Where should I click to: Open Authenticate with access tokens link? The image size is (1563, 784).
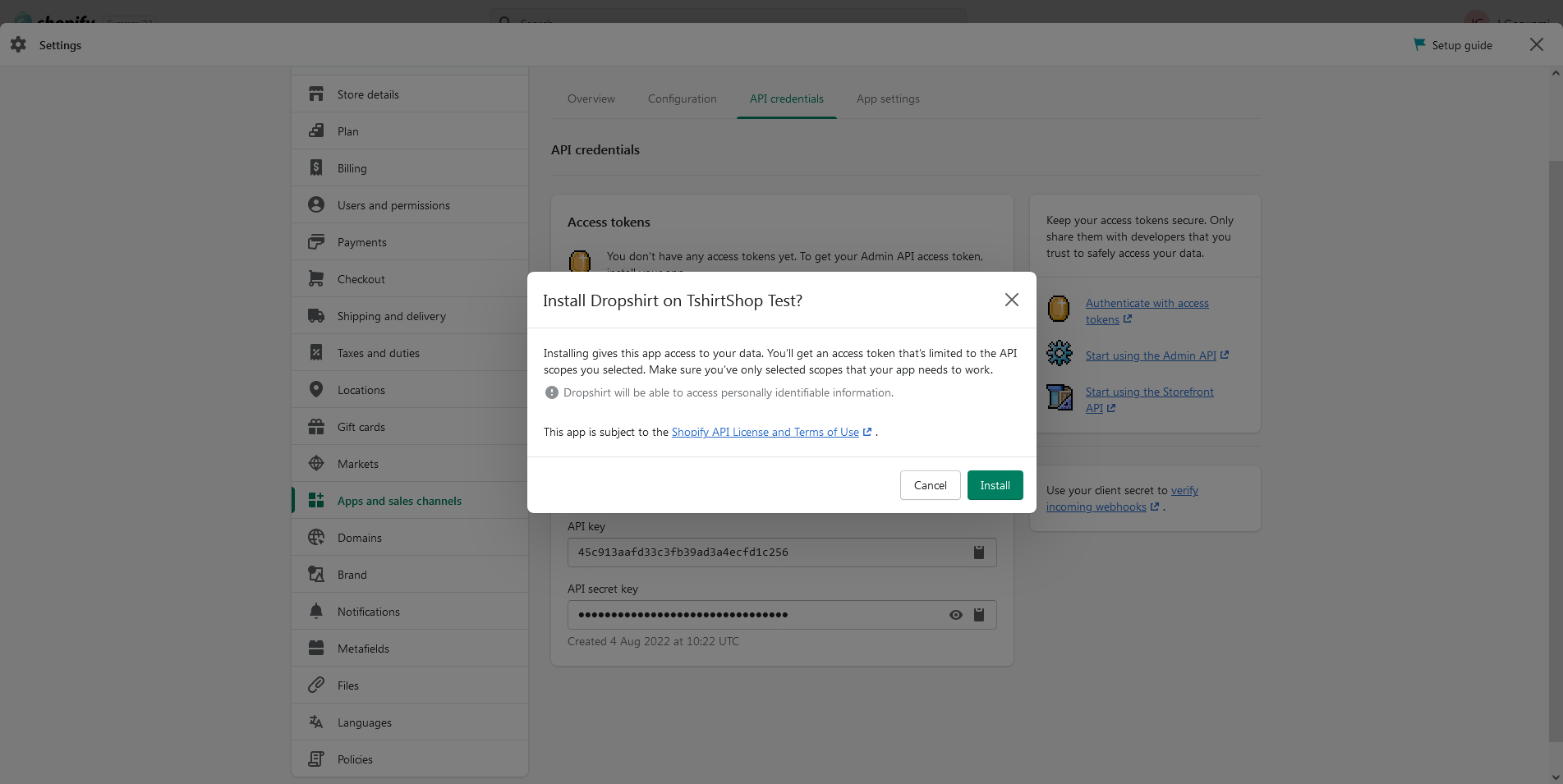pos(1147,311)
